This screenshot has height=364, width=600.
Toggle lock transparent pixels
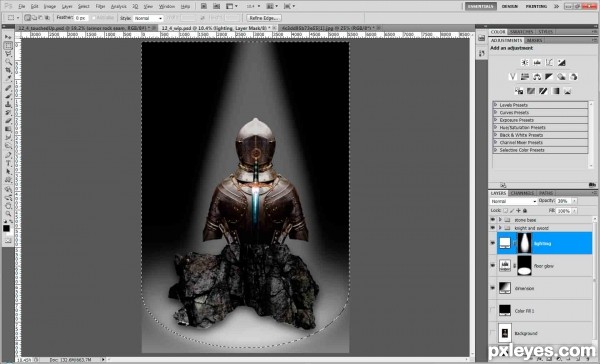pos(506,211)
